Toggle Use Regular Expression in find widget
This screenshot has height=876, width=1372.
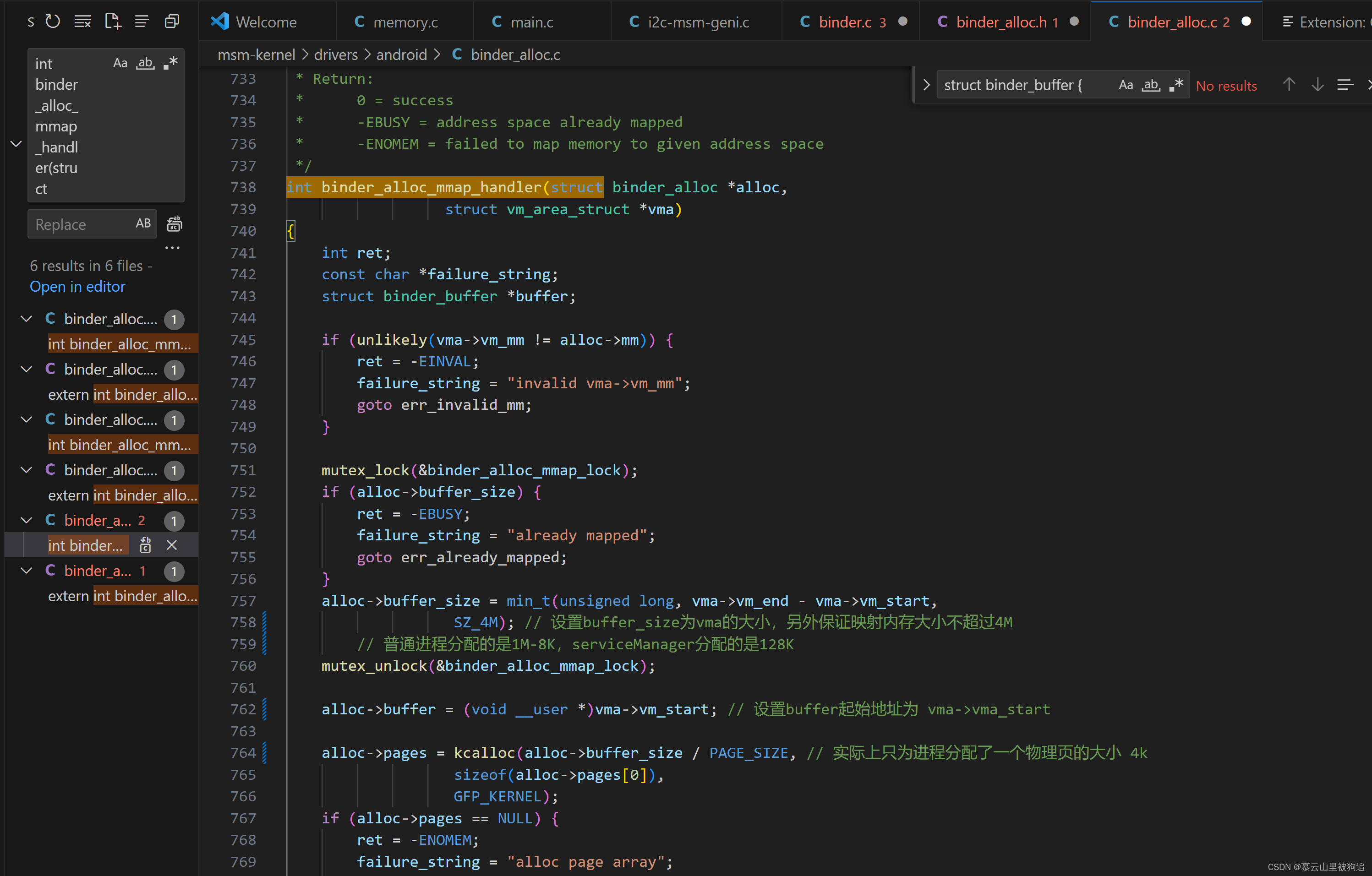[1176, 85]
